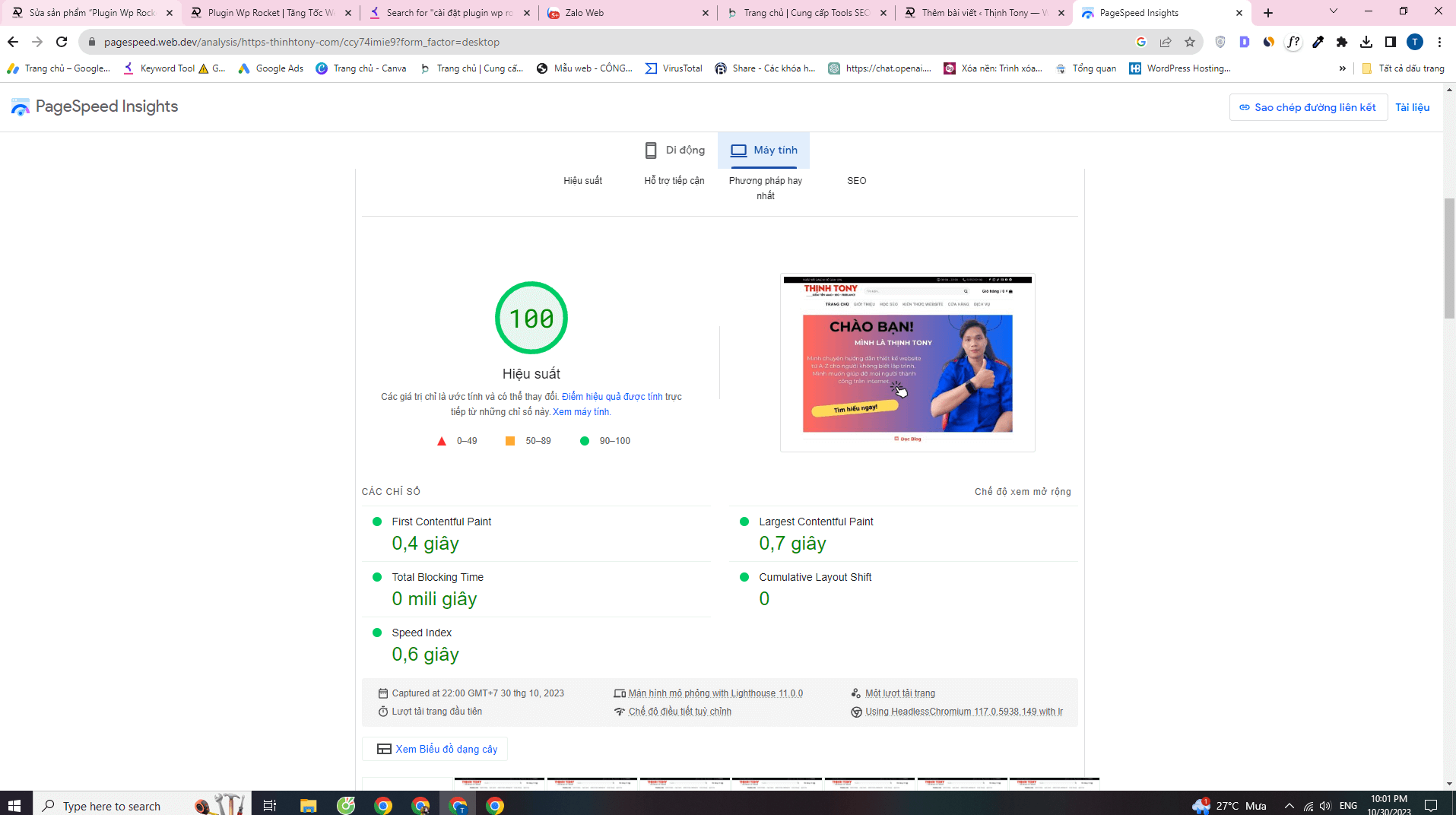Viewport: 1456px width, 815px height.
Task: Click the taskbar search box
Action: click(x=142, y=805)
